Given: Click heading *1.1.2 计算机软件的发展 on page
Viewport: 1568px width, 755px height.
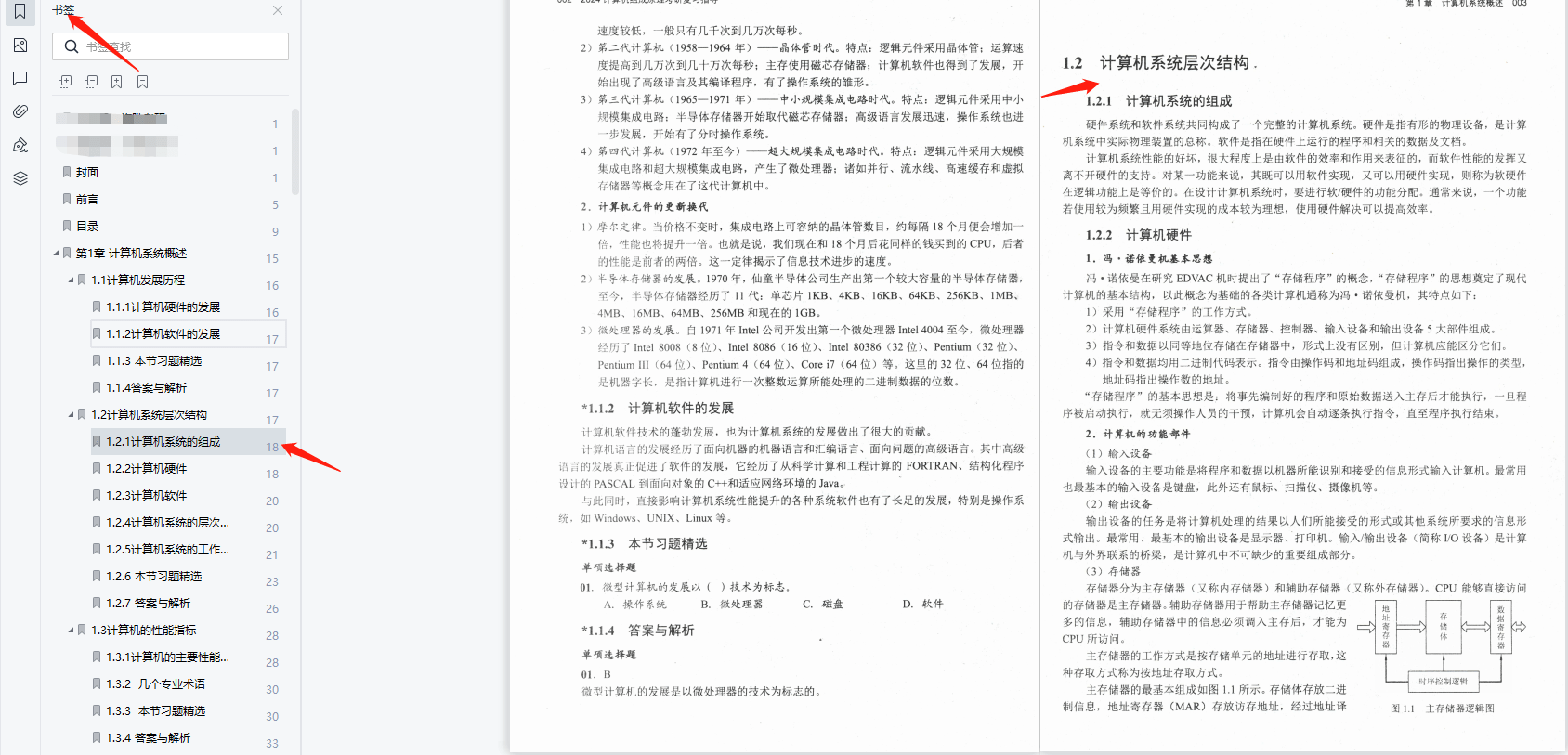Looking at the screenshot, I should pyautogui.click(x=658, y=409).
